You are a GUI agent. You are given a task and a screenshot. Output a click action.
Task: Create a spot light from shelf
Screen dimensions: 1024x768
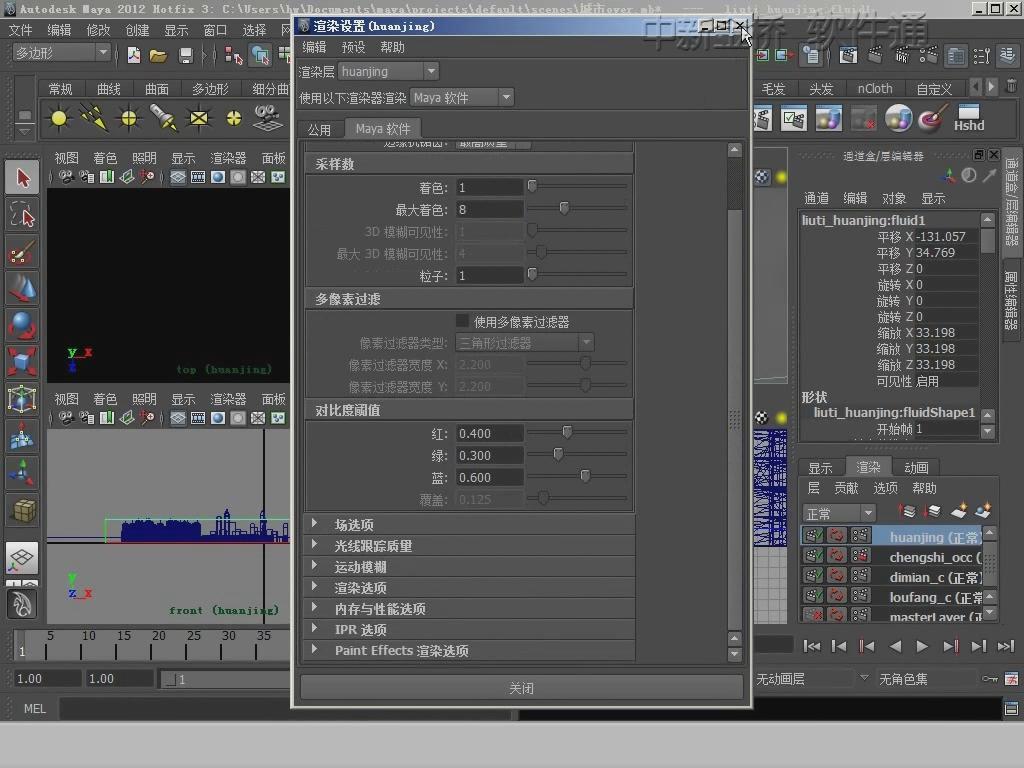click(x=163, y=118)
